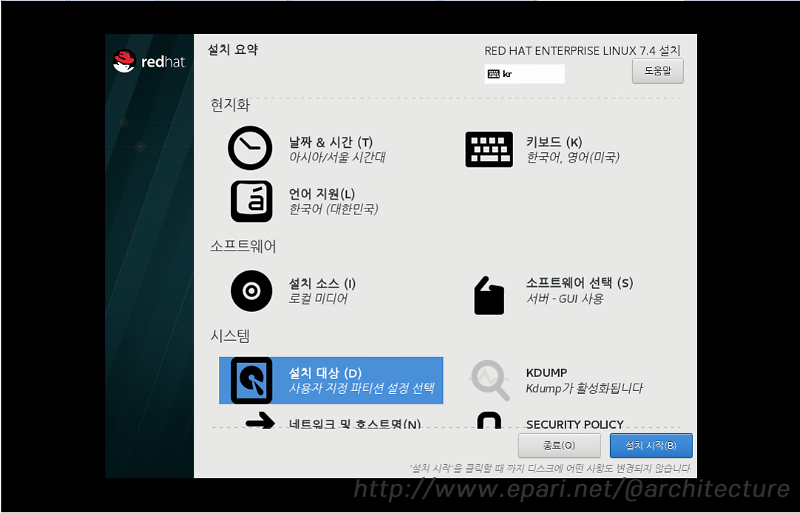Click the 한국어, 영어(미국) subtitle
The image size is (800, 513).
click(572, 157)
